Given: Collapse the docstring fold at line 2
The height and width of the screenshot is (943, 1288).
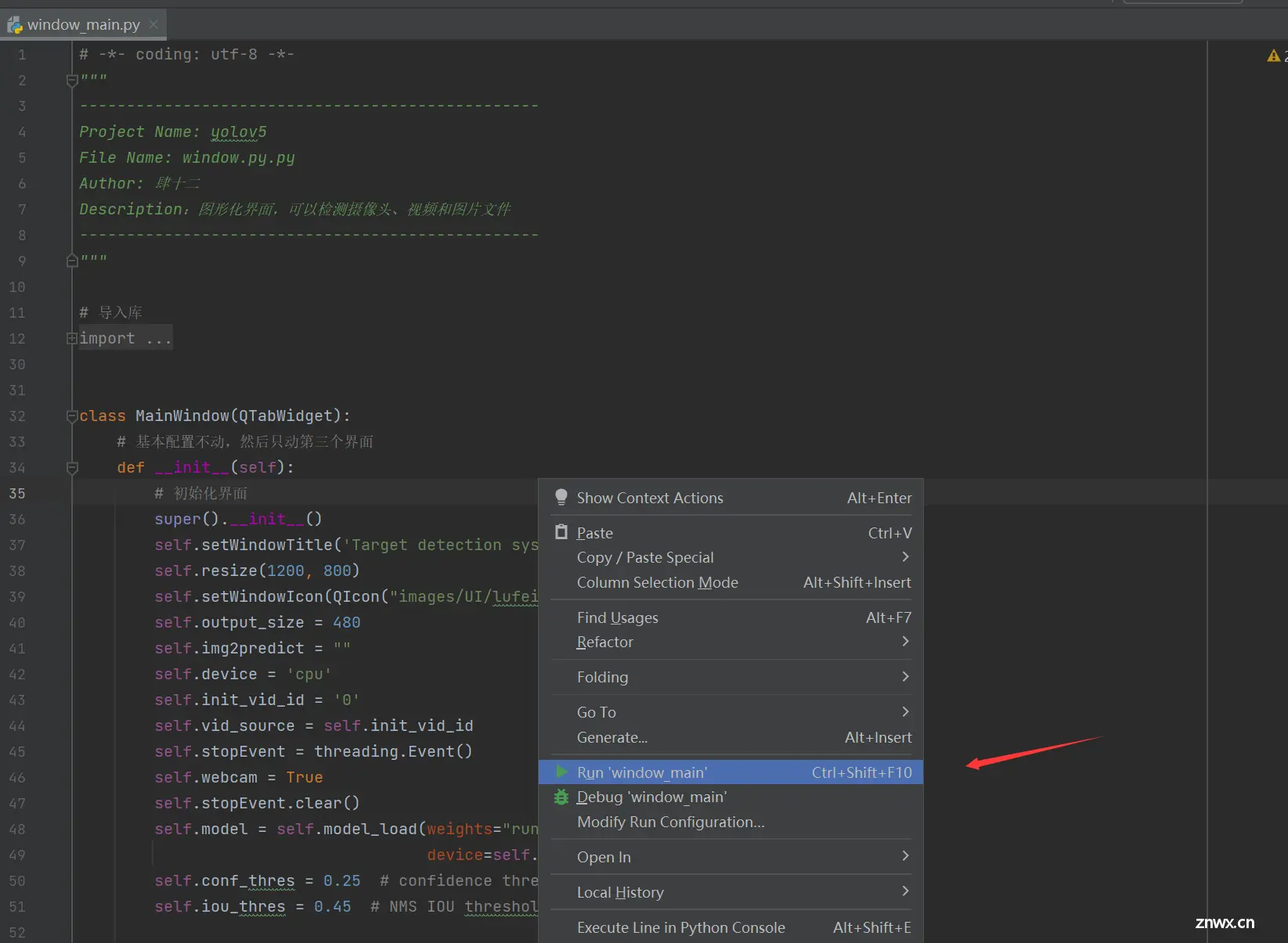Looking at the screenshot, I should [72, 80].
